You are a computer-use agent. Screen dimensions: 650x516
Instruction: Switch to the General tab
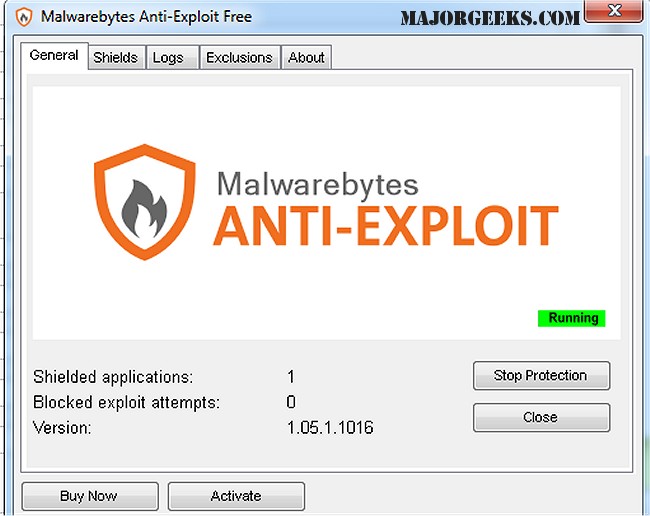click(x=54, y=56)
